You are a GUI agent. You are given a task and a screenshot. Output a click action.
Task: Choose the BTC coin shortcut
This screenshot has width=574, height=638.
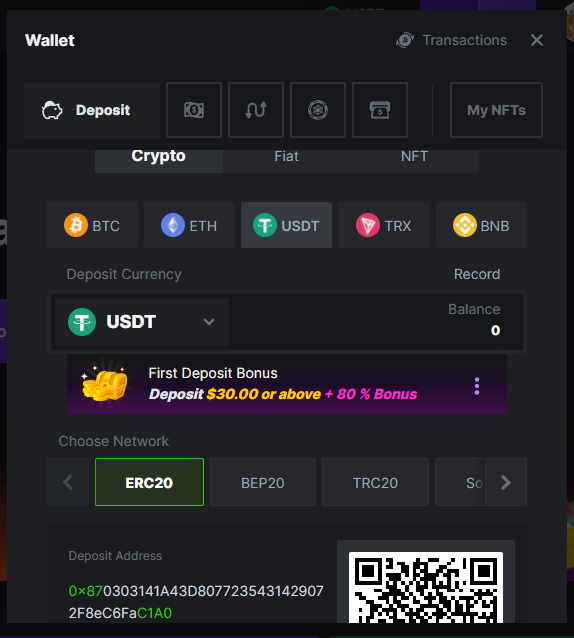coord(92,225)
